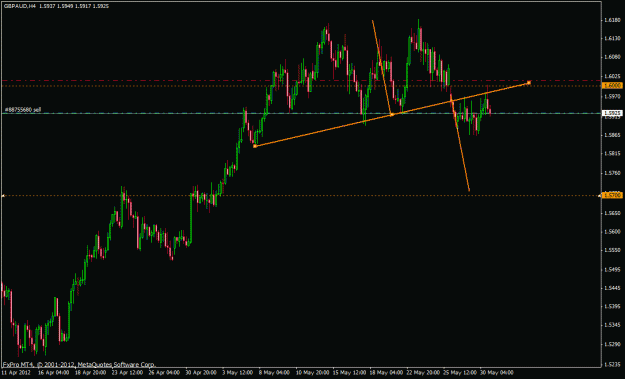Screen dimensions: 625x379
Task: Click the FxPro MT4 MetaQuotes copyright text
Action: click(79, 364)
